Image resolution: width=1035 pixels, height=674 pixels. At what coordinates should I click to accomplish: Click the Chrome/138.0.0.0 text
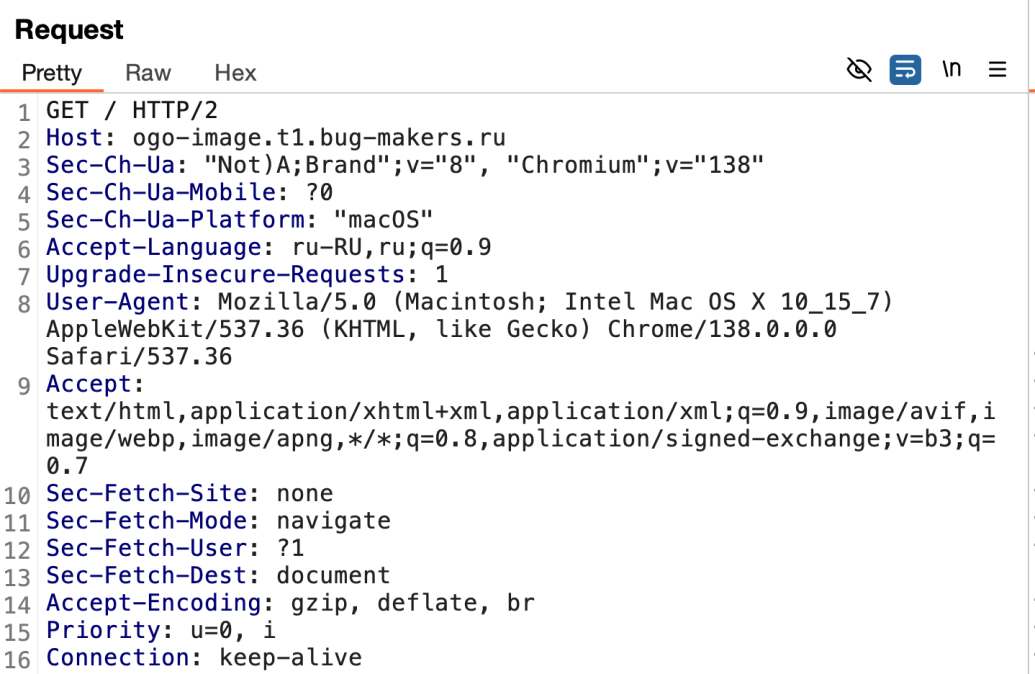pos(722,329)
